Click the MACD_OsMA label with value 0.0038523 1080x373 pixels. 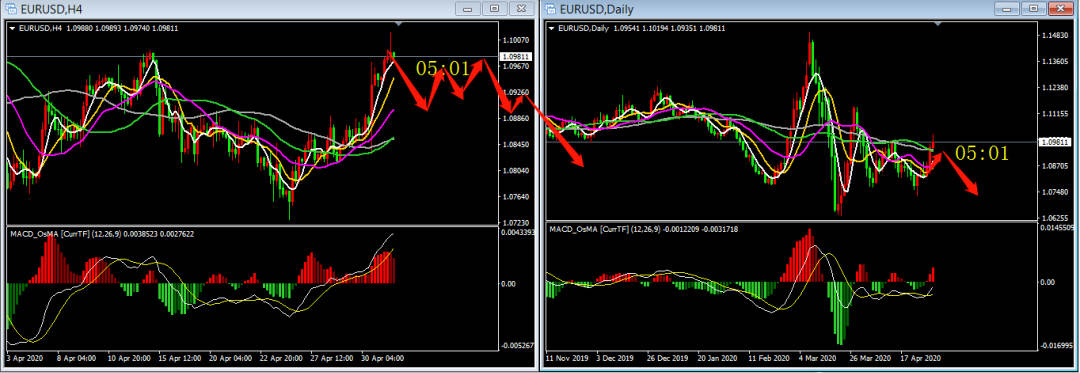[x=102, y=234]
